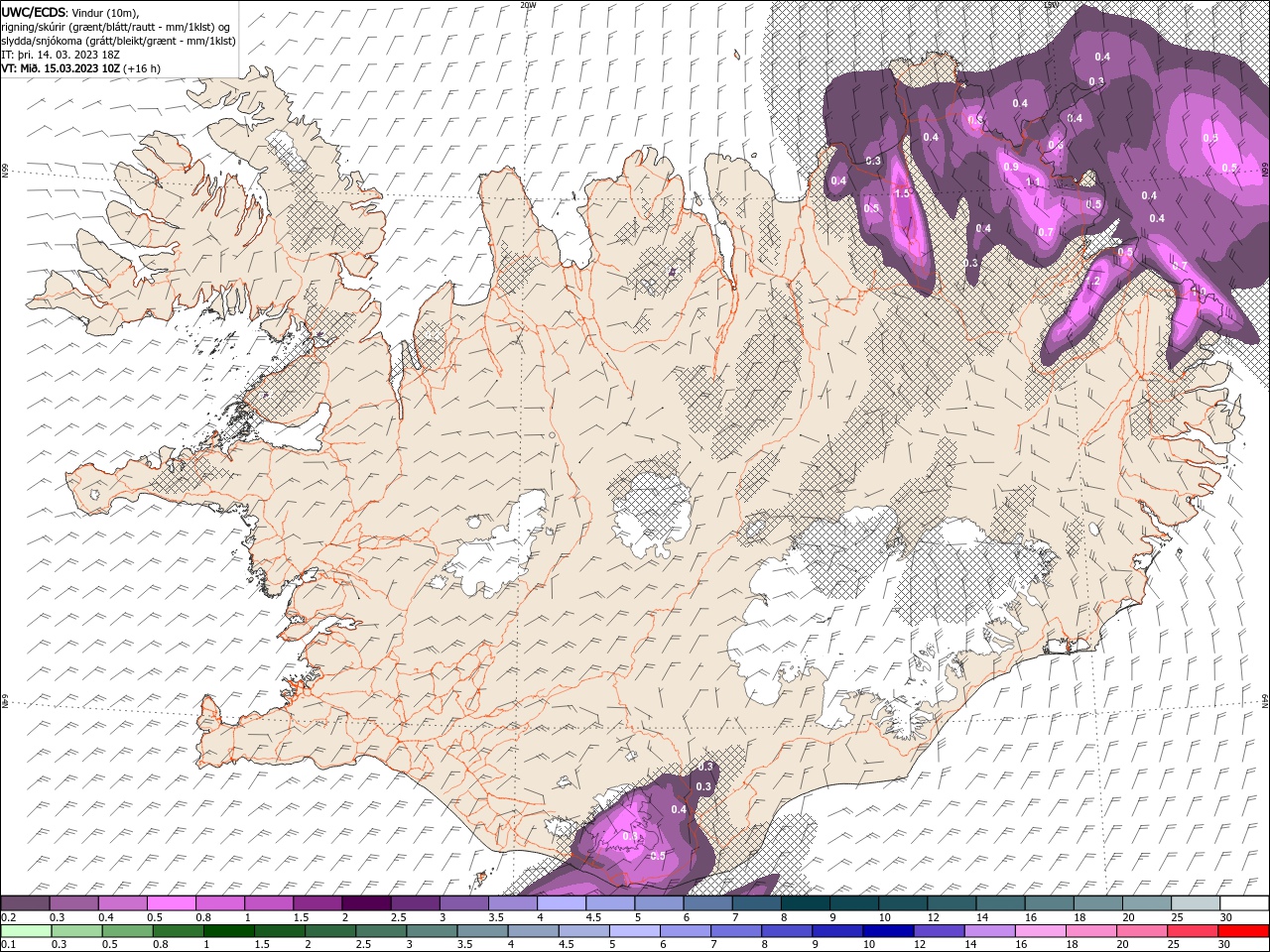This screenshot has width=1270, height=952.
Task: Pick the dark purple 0.2 swatch in snow scale
Action: pos(25,903)
